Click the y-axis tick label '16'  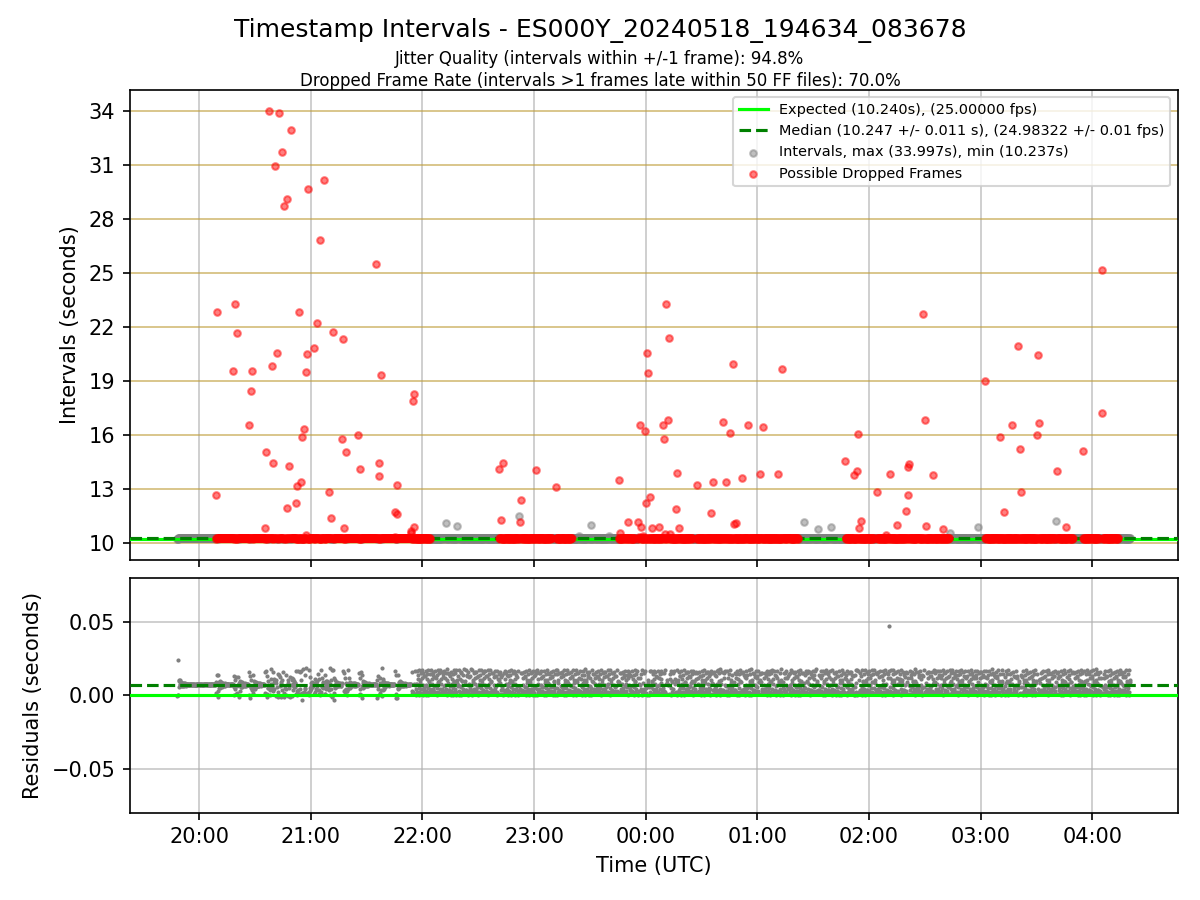point(104,435)
